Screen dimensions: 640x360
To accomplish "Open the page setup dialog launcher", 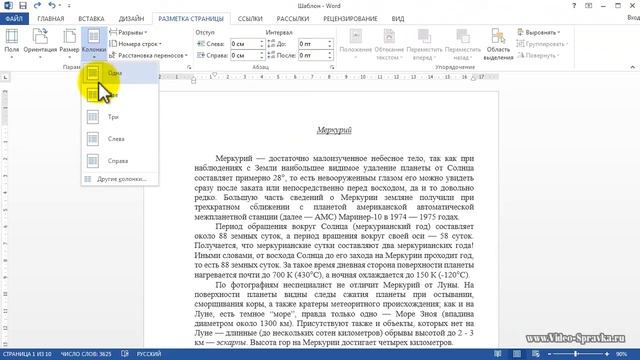I will [189, 67].
